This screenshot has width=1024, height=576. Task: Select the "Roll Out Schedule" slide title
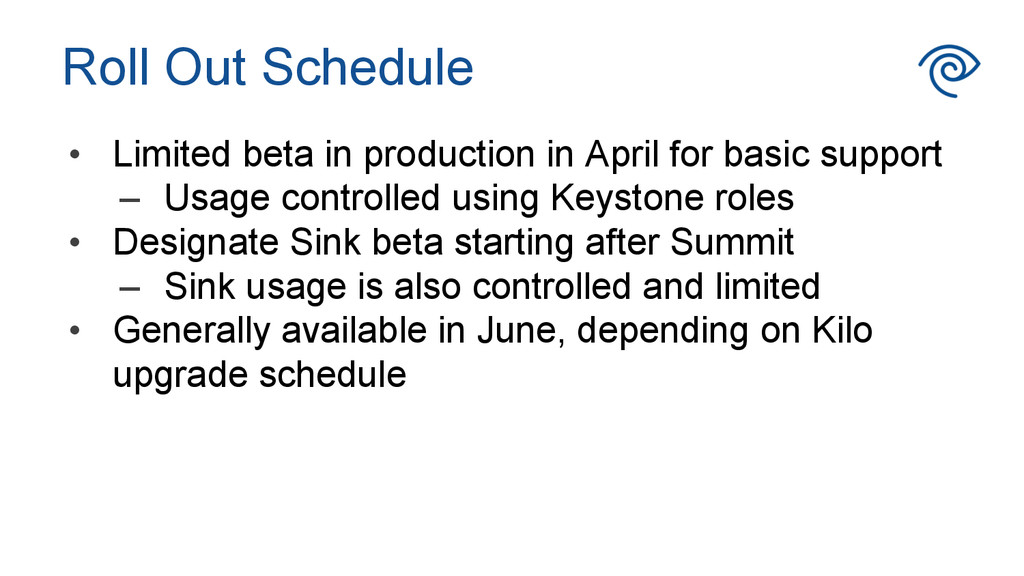point(267,68)
